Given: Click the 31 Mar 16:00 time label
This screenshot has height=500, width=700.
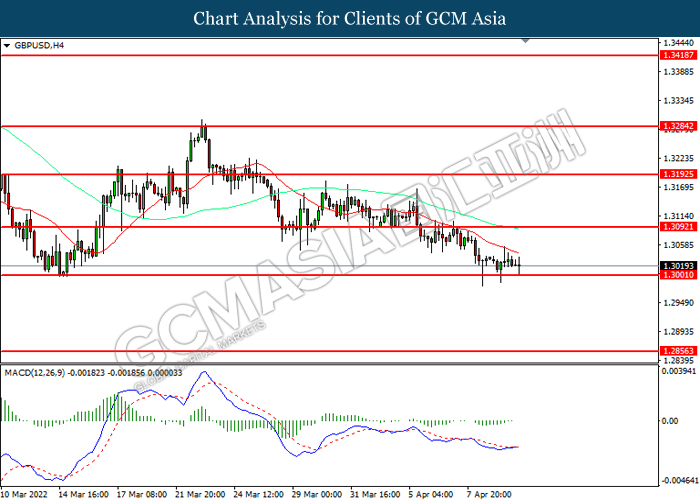Looking at the screenshot, I should (x=375, y=494).
